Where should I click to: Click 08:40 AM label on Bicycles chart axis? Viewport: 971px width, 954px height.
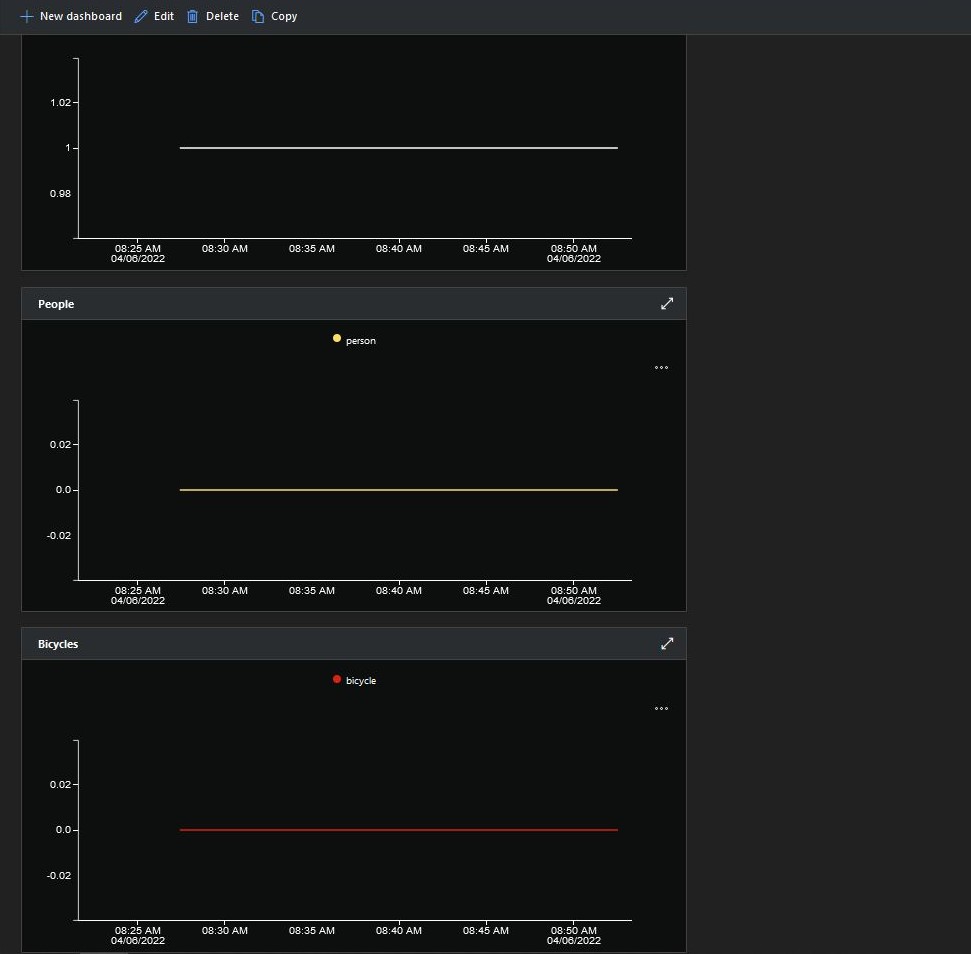pyautogui.click(x=399, y=930)
